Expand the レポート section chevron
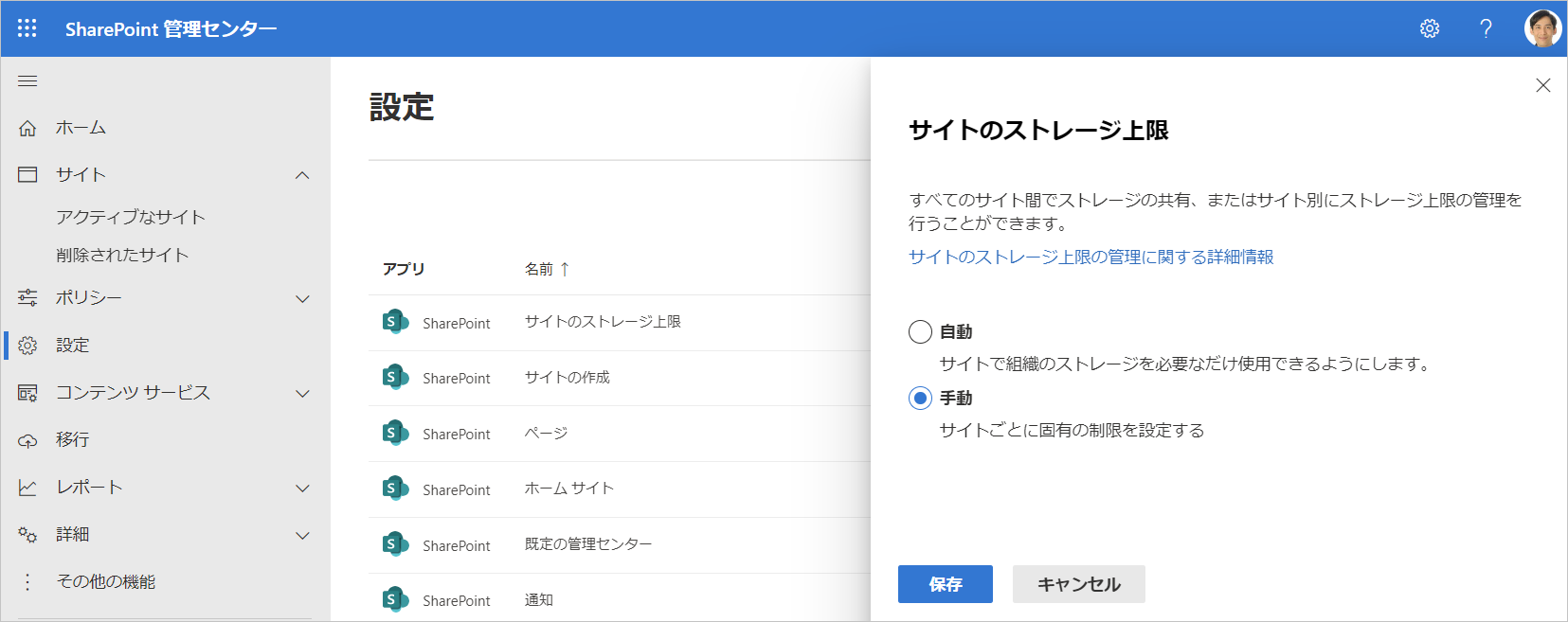This screenshot has height=622, width=1568. click(x=302, y=488)
